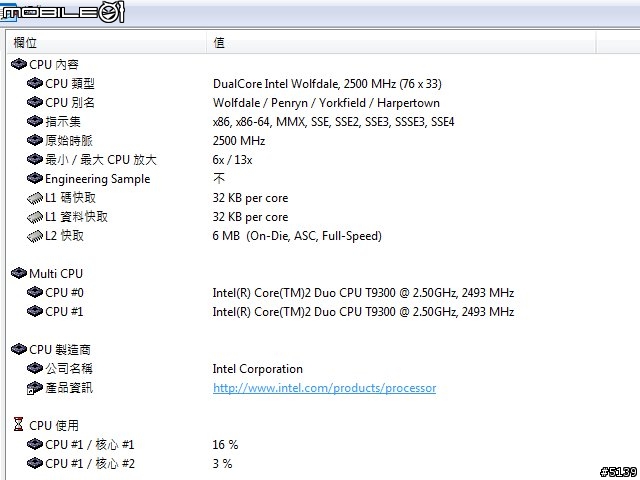
Task: Click the Wolfdale / Penryn / Yorkfield value
Action: (x=326, y=102)
